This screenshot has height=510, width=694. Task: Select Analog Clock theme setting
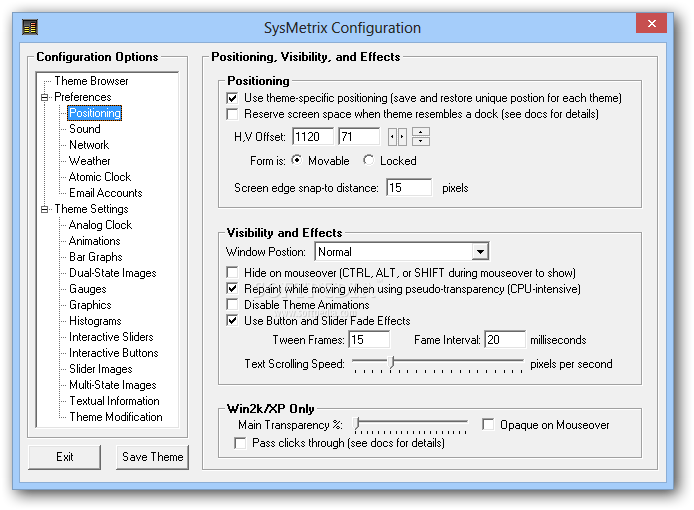(100, 225)
